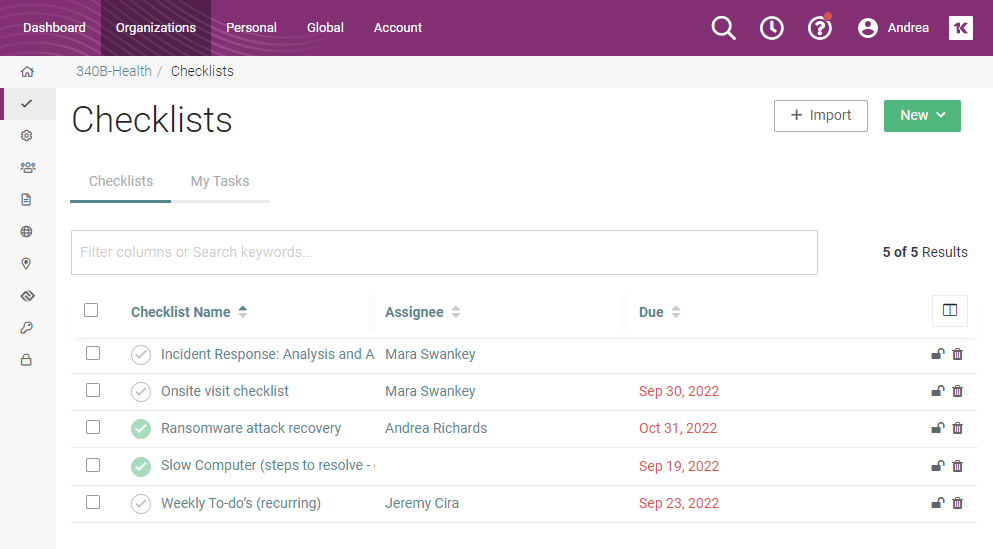Open the globe icon in sidebar
The height and width of the screenshot is (549, 993).
click(27, 232)
